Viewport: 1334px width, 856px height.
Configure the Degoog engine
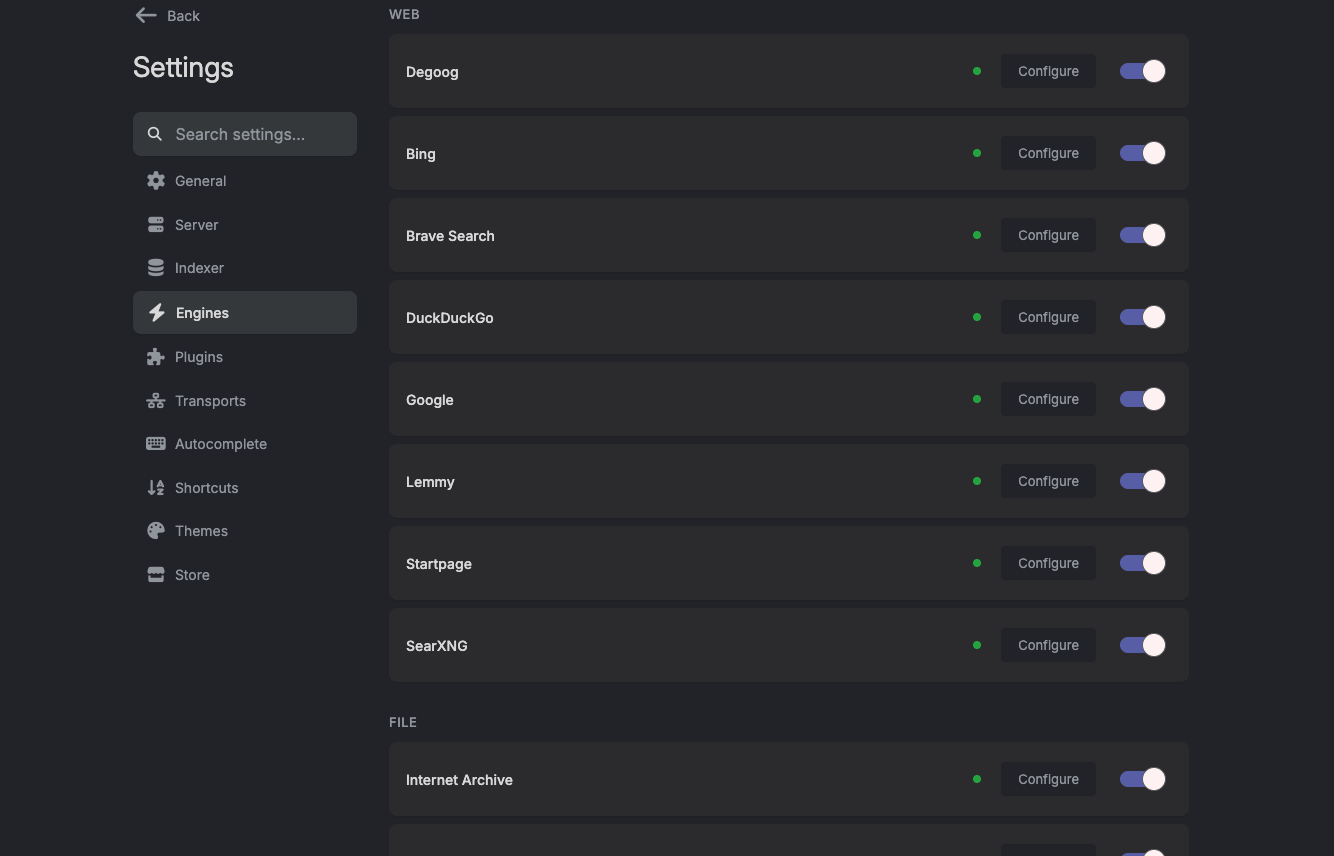click(1048, 71)
